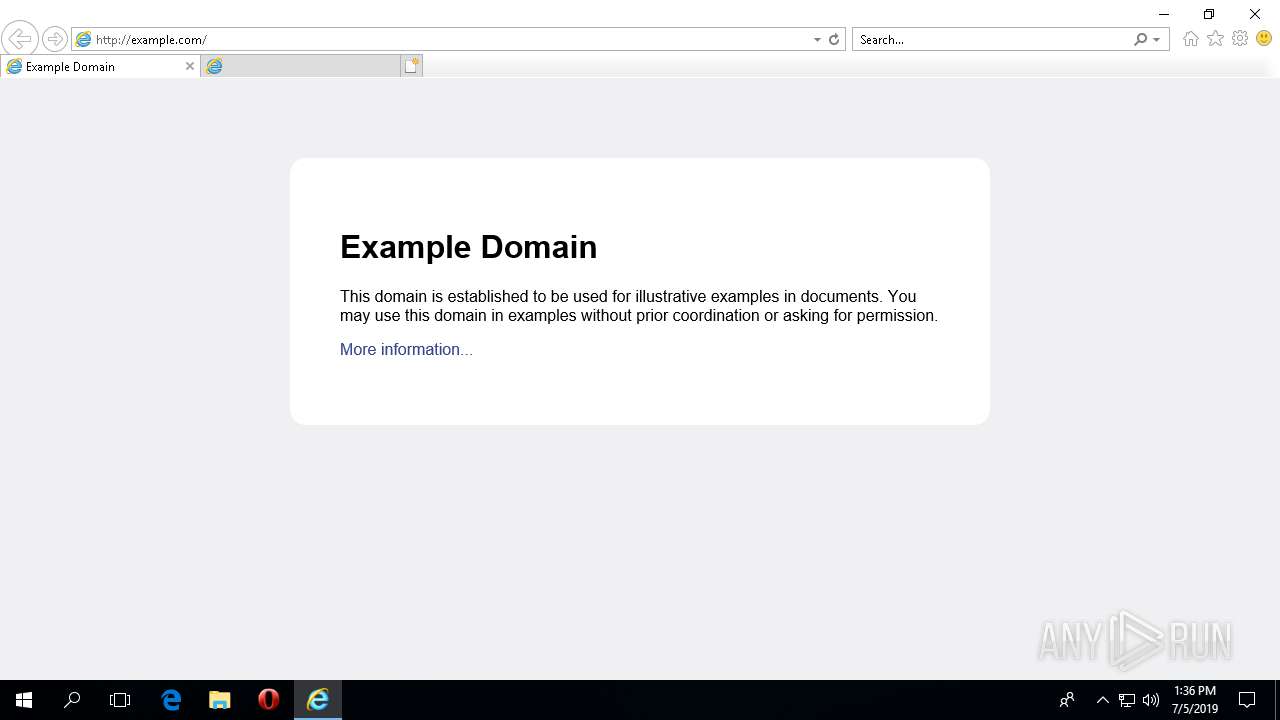Open the Tools gear menu
The width and height of the screenshot is (1280, 720).
pyautogui.click(x=1240, y=39)
